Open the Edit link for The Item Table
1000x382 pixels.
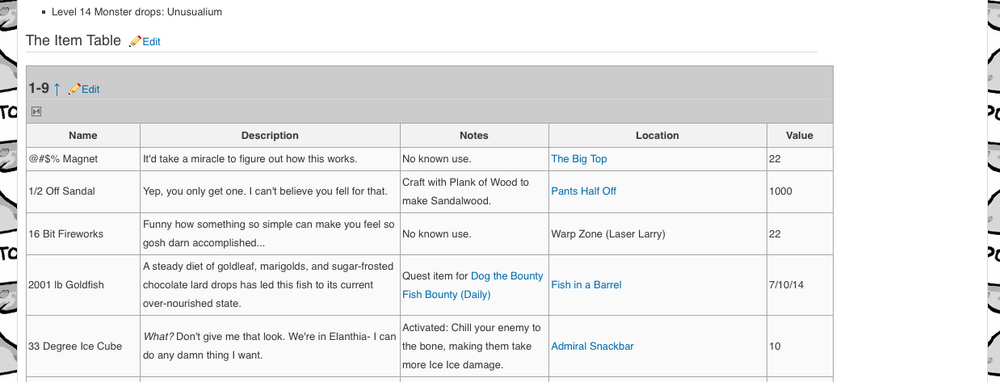point(151,41)
